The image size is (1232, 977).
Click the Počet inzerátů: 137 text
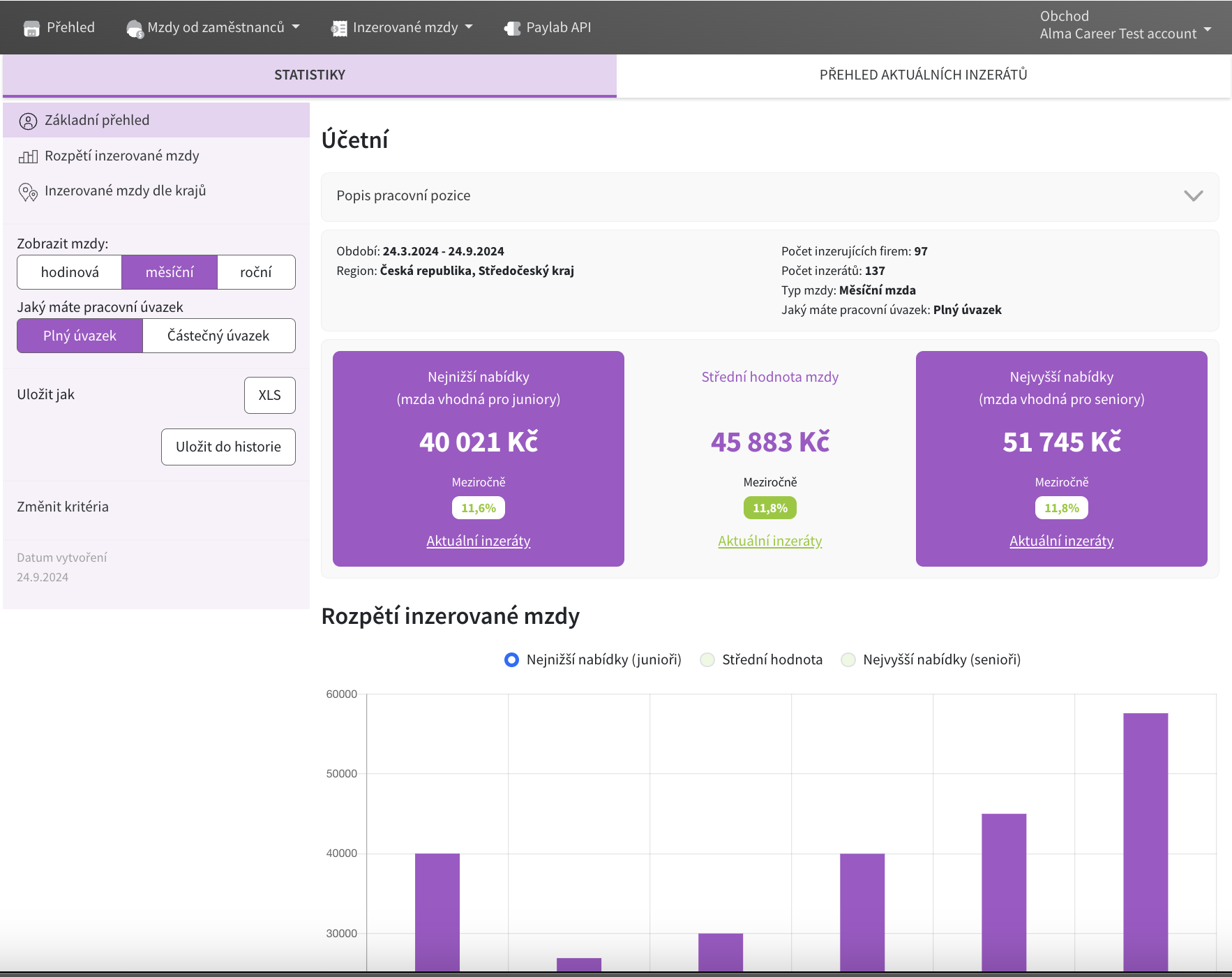pyautogui.click(x=833, y=271)
